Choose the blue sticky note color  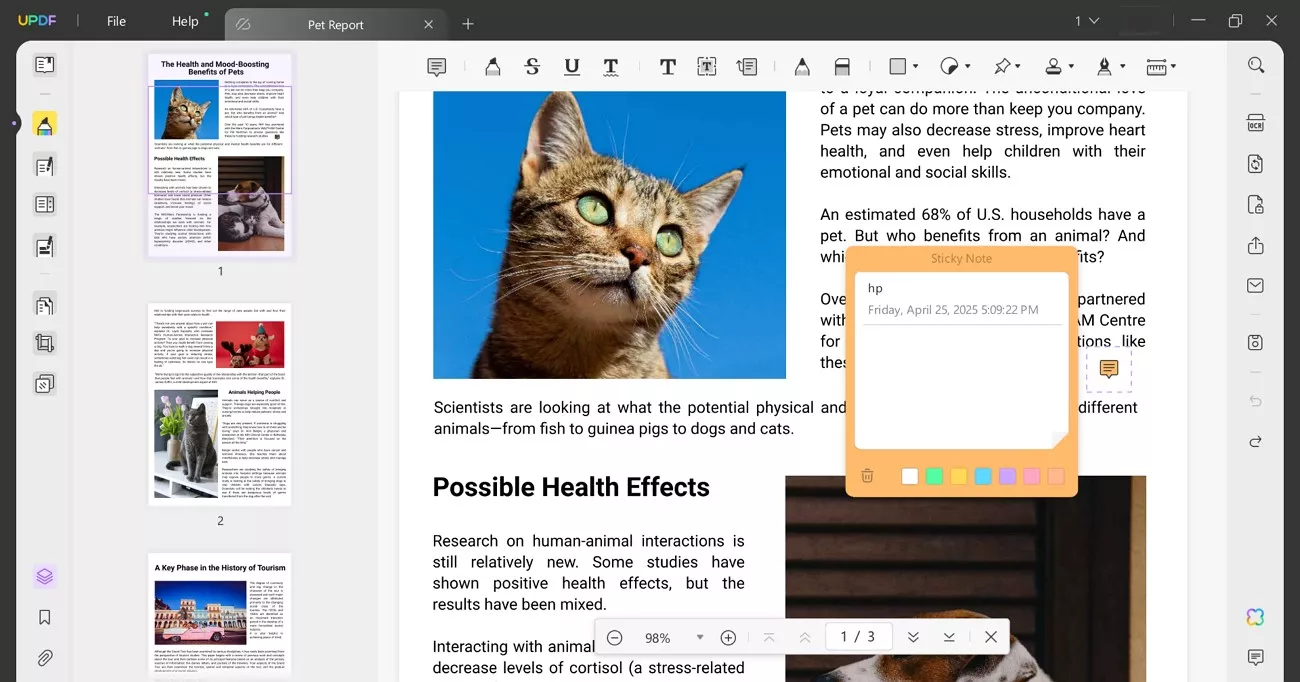tap(983, 476)
